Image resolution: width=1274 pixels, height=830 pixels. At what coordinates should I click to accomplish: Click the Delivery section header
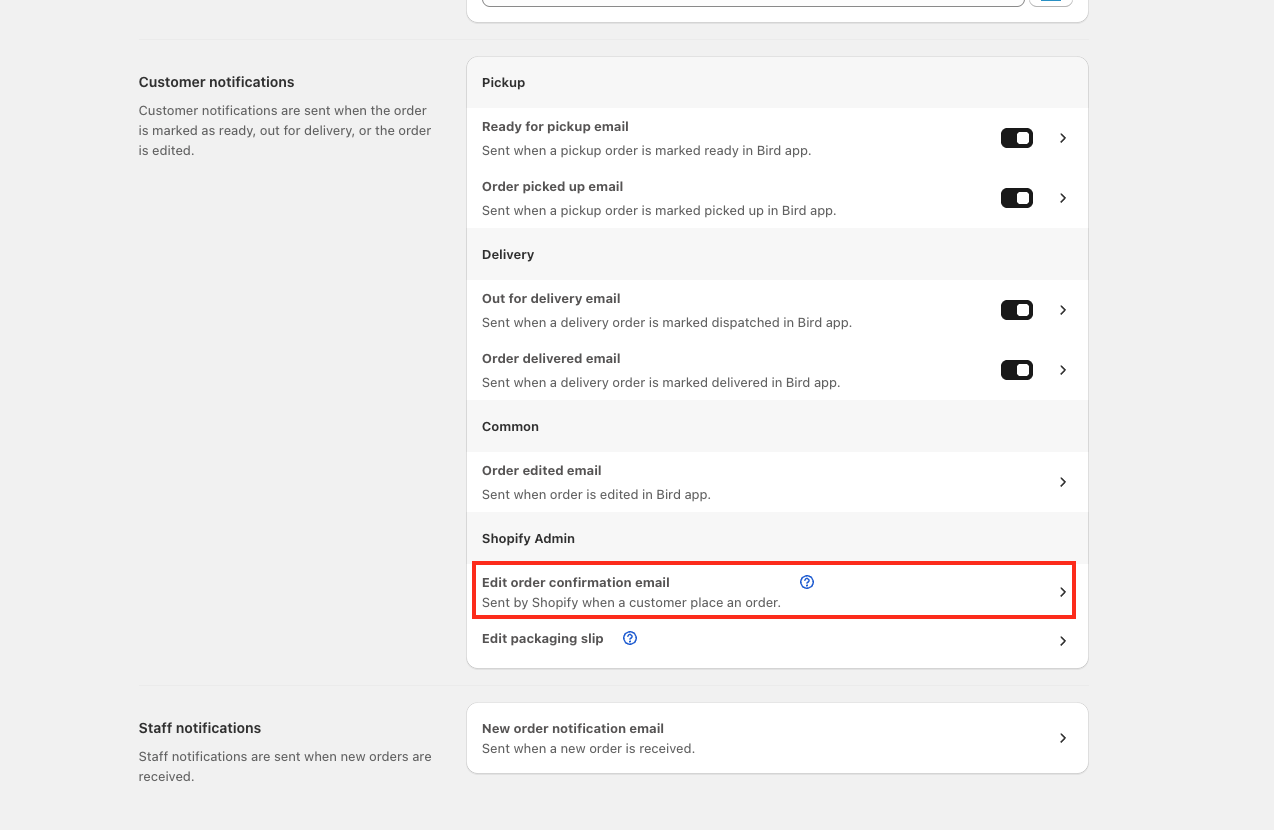pos(508,255)
